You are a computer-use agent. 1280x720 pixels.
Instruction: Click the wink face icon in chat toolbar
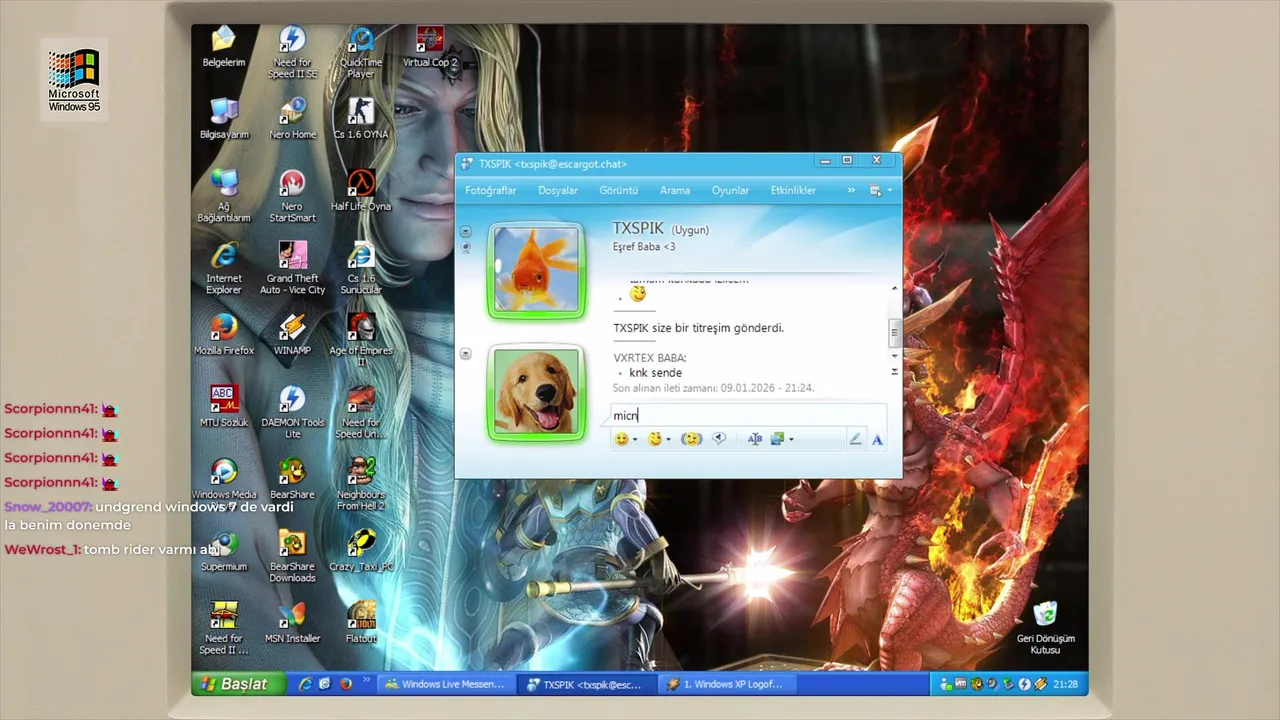tap(654, 439)
